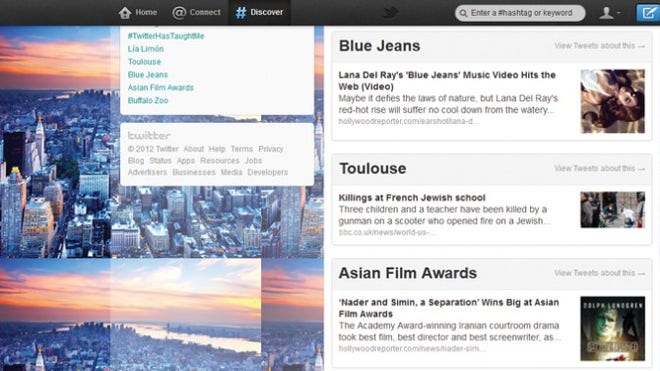
Task: Click the Asian Film Awards story thumbnail
Action: (612, 328)
